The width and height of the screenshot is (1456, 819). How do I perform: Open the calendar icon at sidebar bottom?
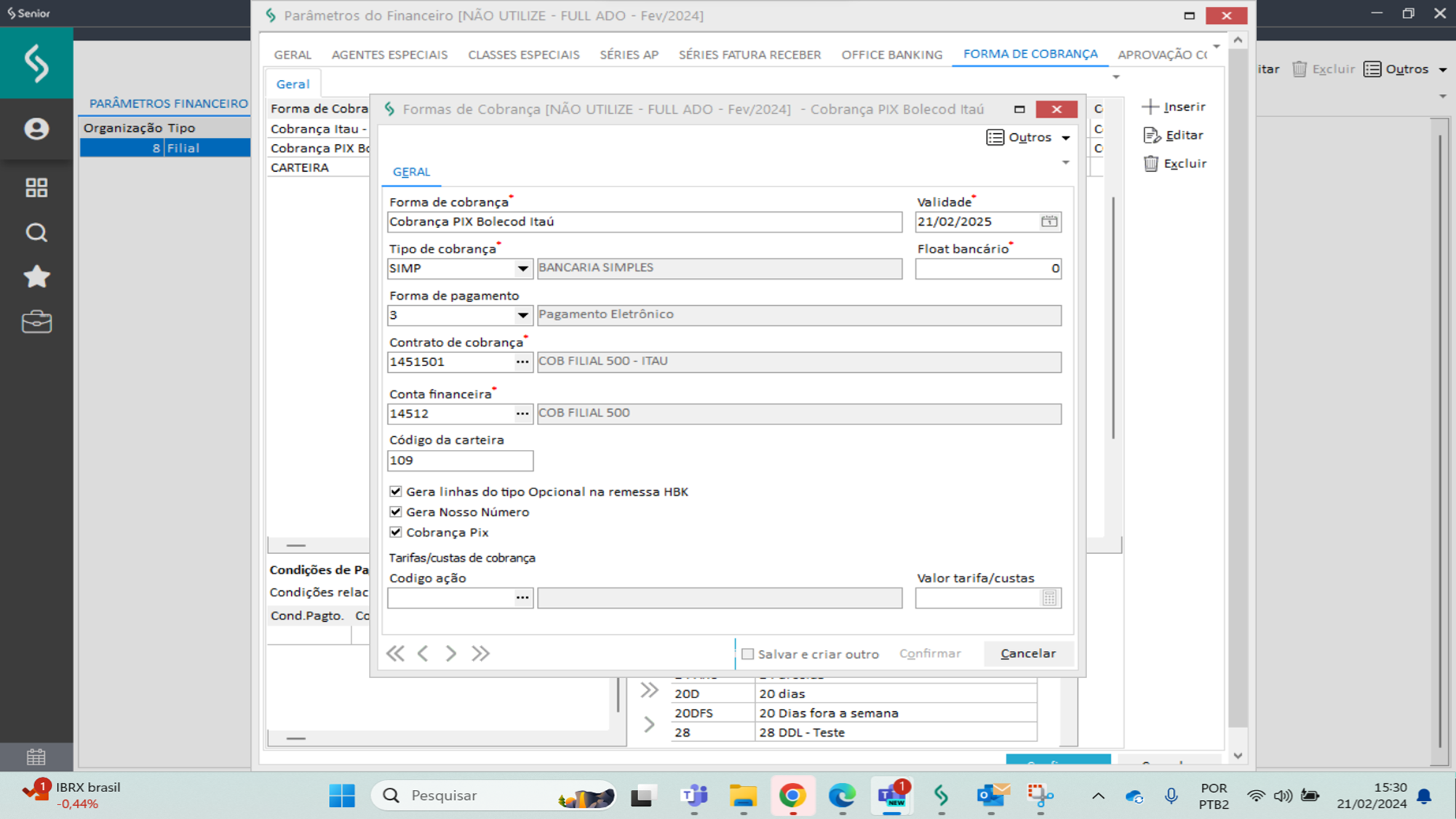36,757
